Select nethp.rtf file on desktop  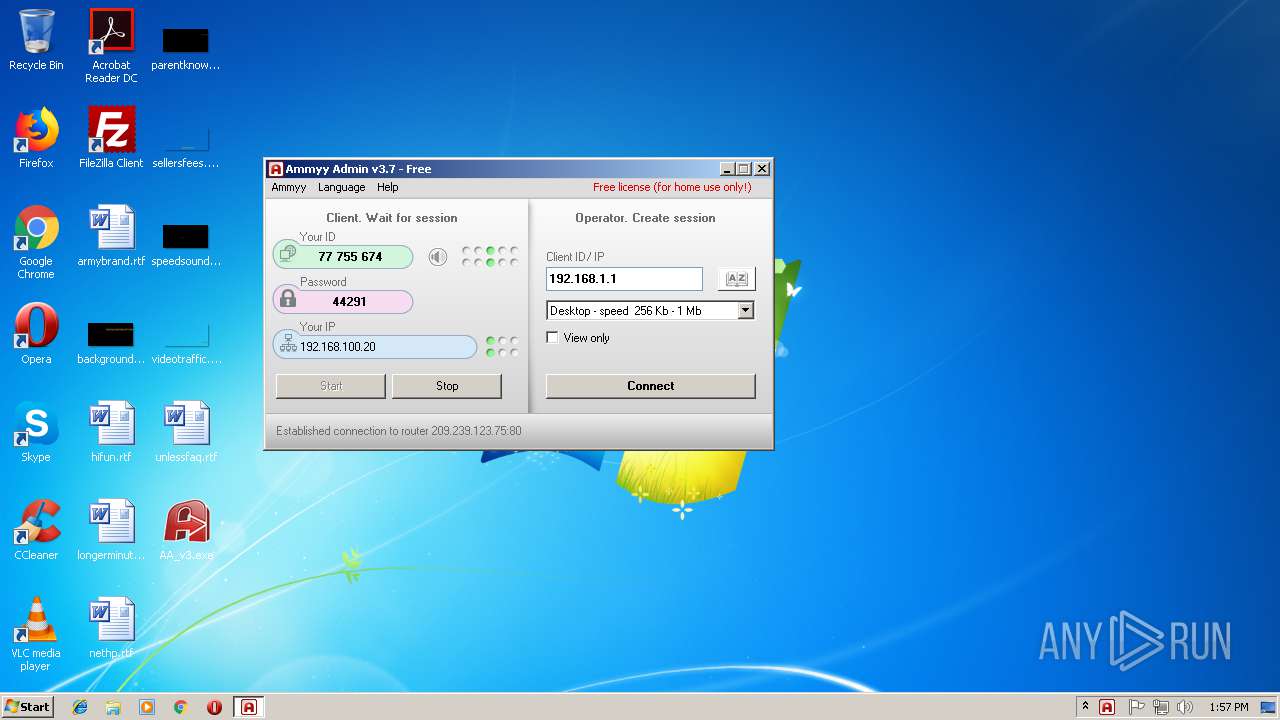(111, 627)
